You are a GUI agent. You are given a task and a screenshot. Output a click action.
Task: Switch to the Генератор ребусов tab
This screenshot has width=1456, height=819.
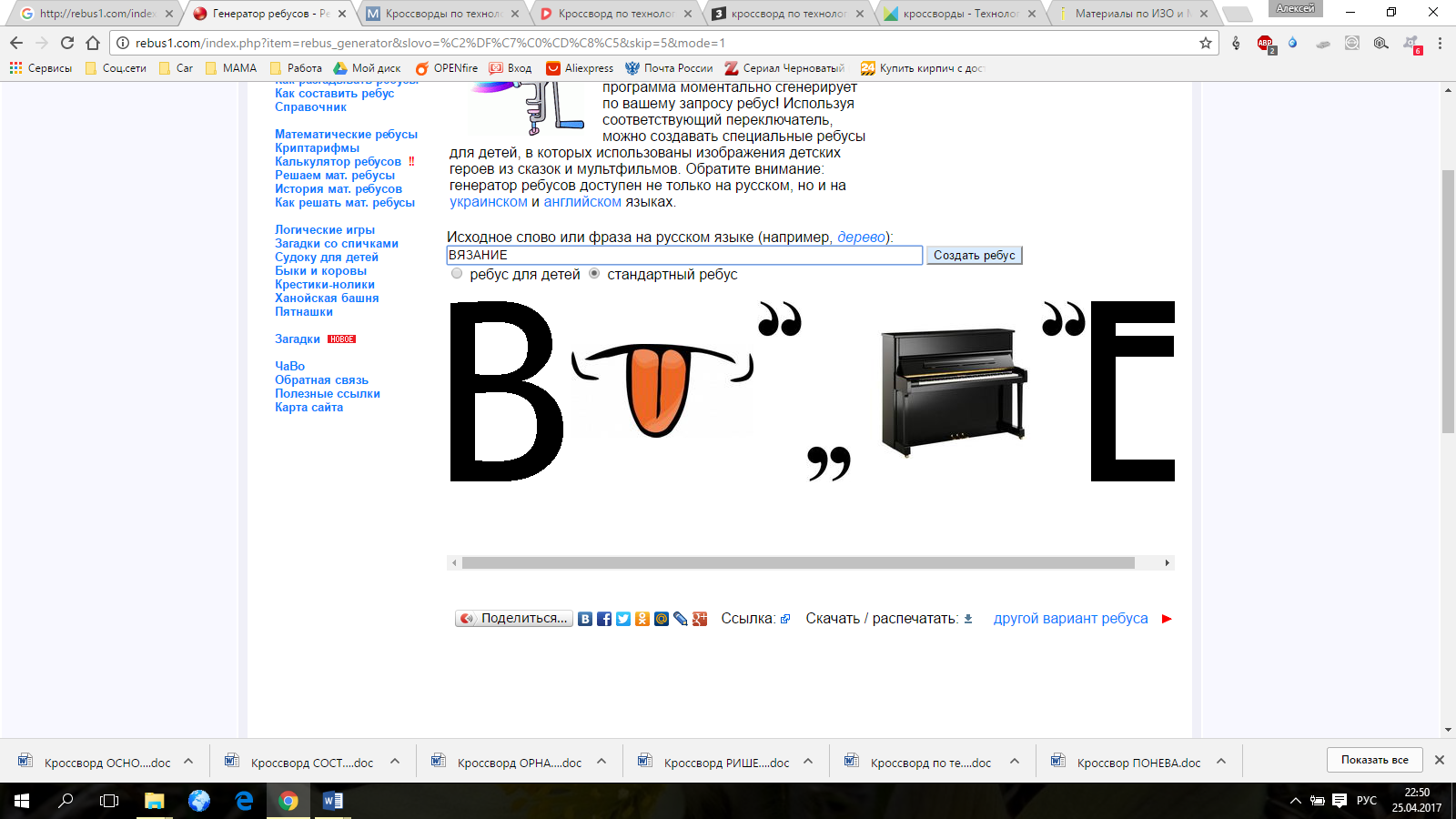(268, 14)
